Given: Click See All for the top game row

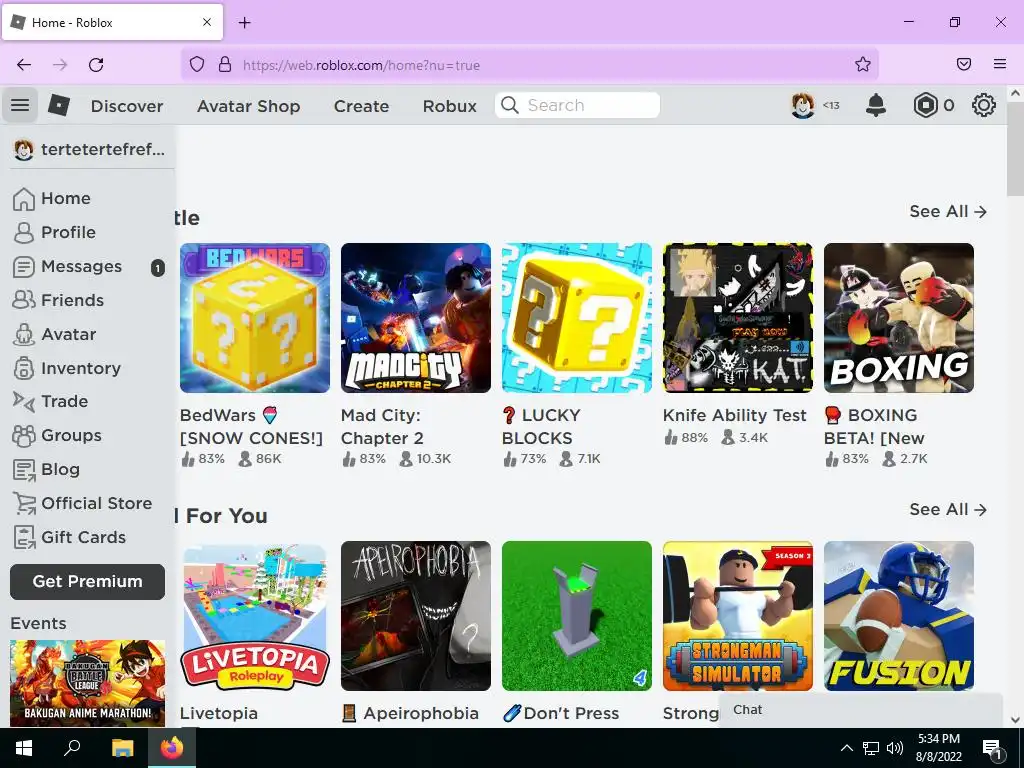Looking at the screenshot, I should 948,212.
